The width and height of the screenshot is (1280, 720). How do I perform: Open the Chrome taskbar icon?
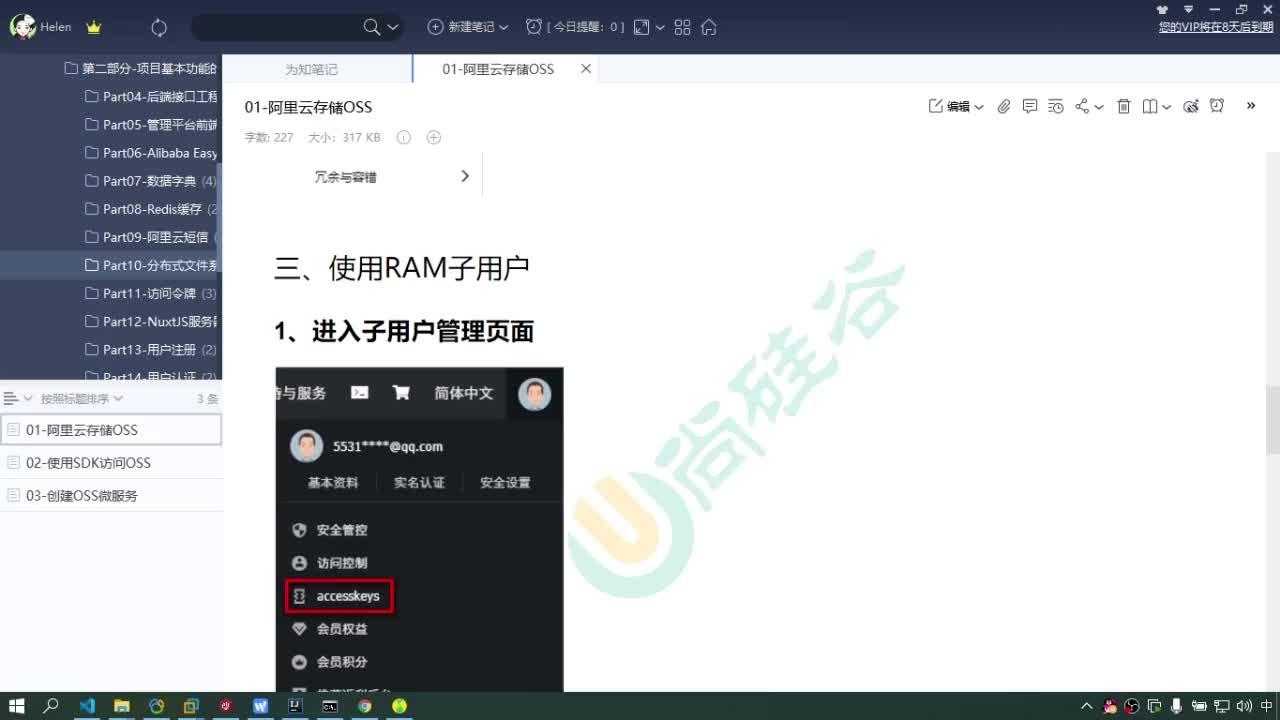365,706
